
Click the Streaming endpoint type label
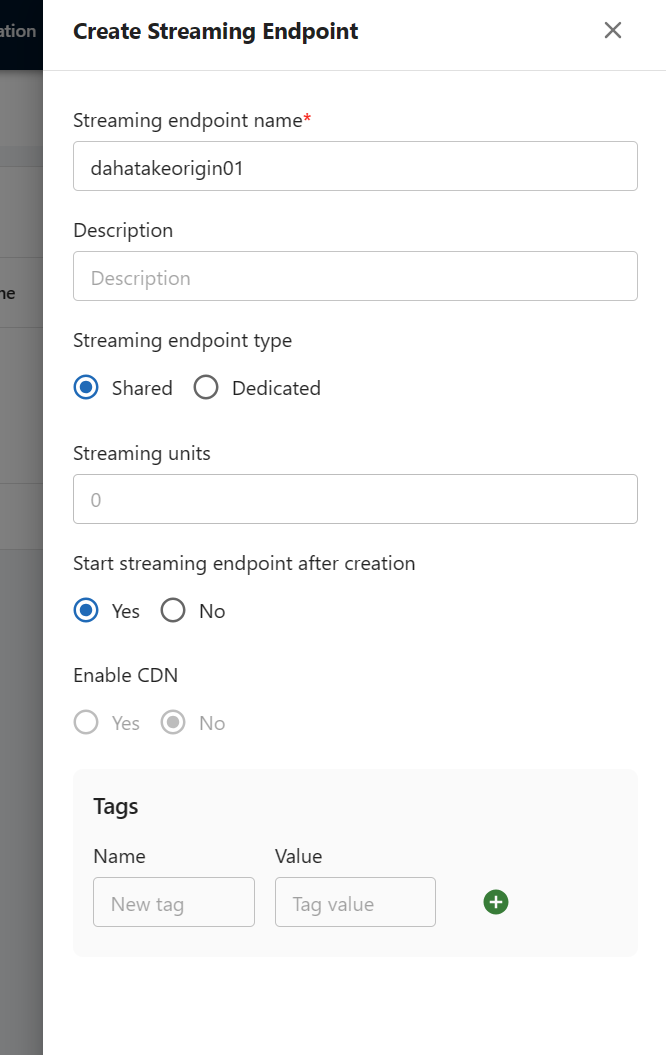click(x=183, y=340)
